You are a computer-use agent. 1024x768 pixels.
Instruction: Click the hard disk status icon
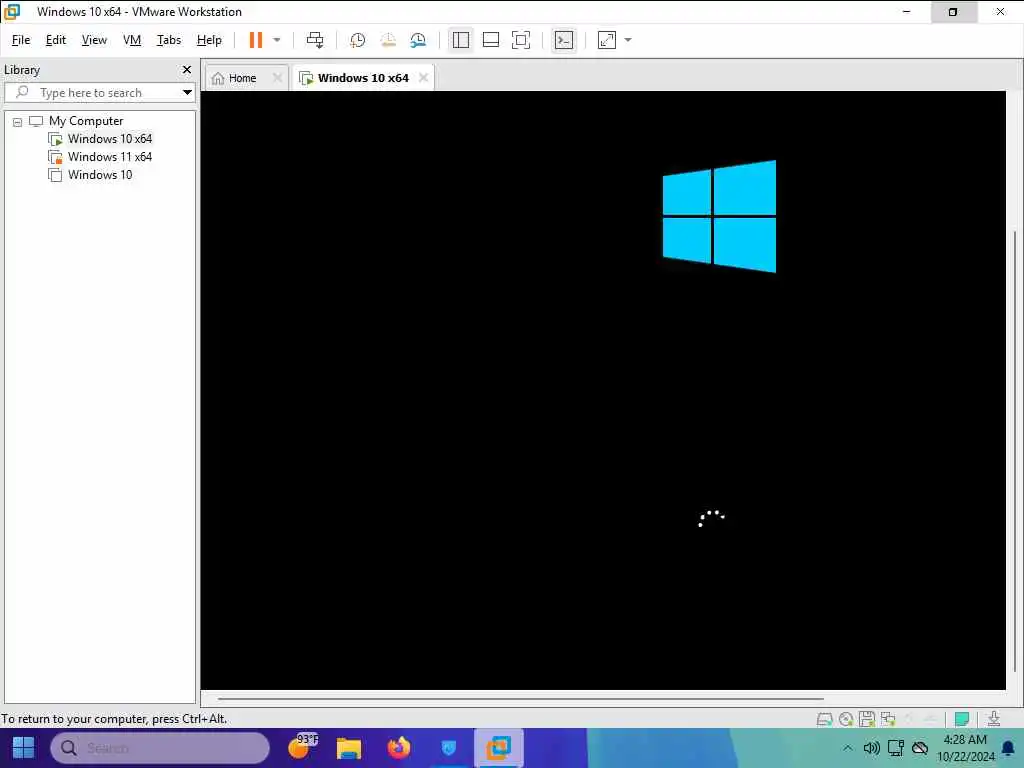(x=825, y=719)
